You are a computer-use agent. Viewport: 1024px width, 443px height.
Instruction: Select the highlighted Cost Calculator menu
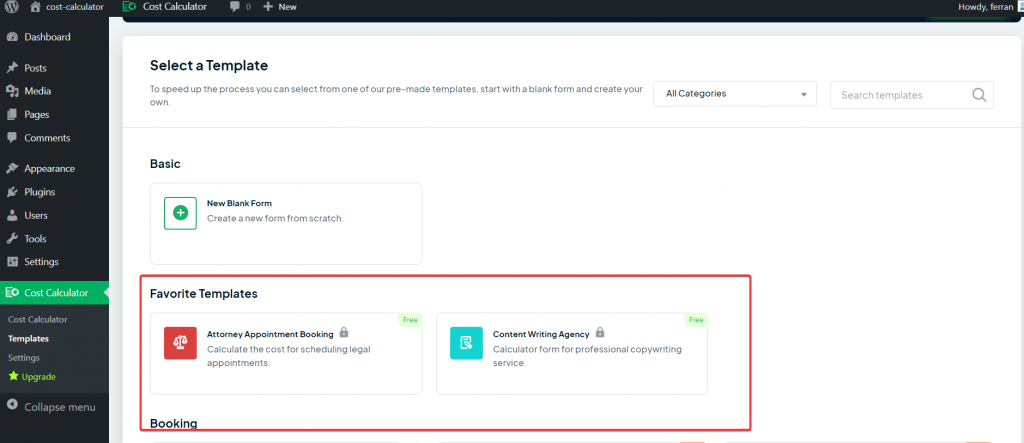54,293
